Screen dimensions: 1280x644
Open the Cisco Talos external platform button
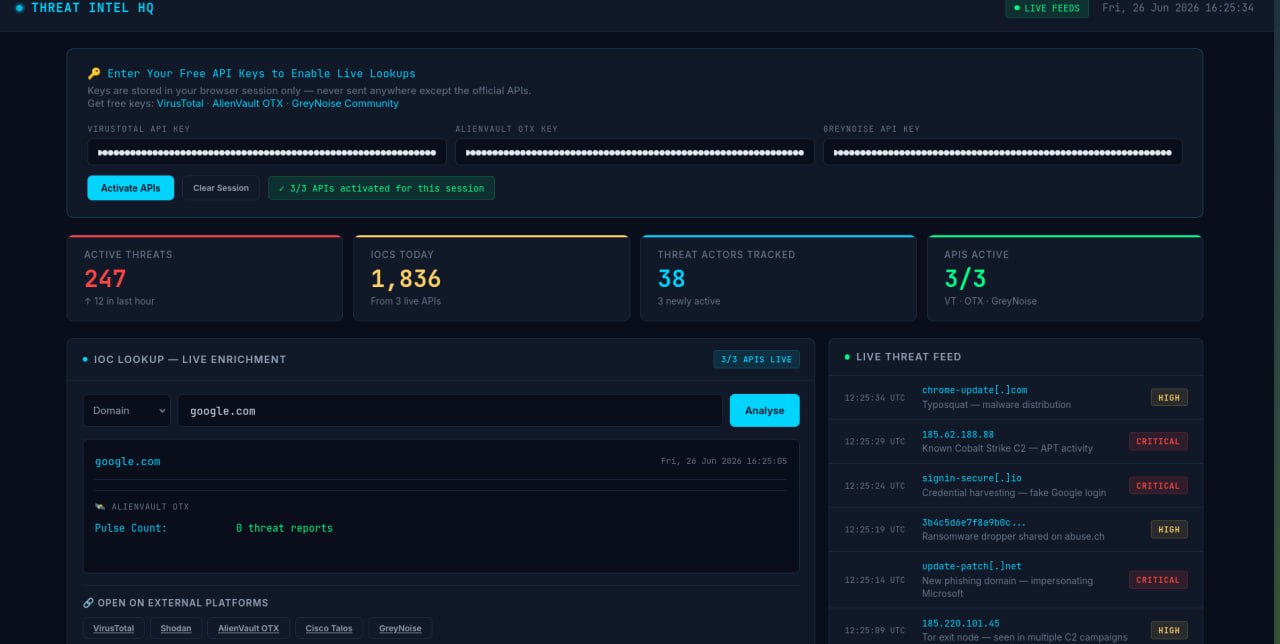pos(329,628)
